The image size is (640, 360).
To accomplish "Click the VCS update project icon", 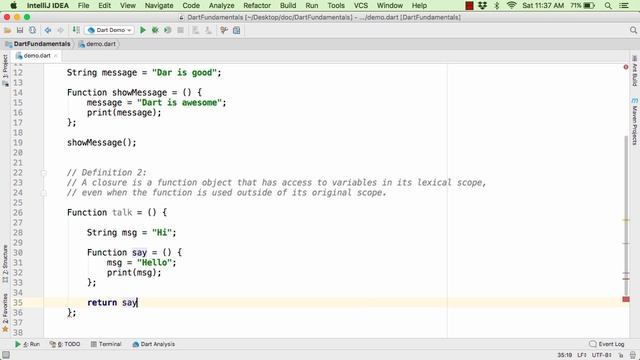I will coord(196,30).
